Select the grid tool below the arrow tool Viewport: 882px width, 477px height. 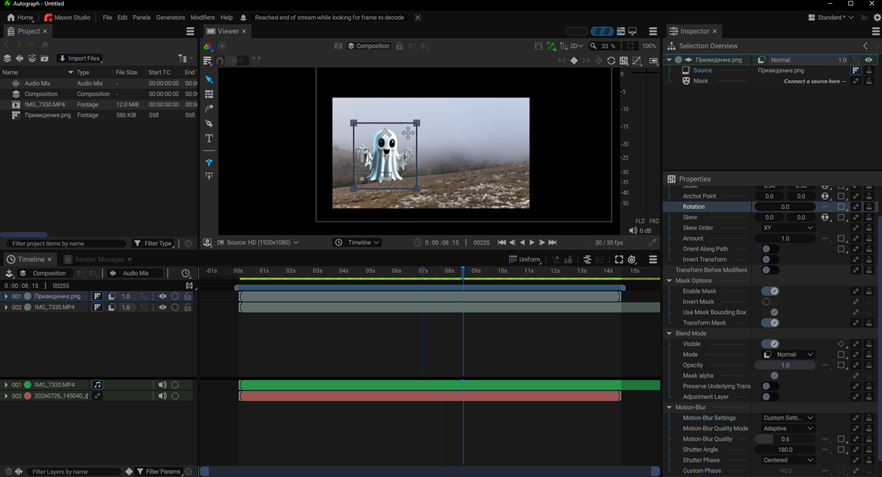209,94
